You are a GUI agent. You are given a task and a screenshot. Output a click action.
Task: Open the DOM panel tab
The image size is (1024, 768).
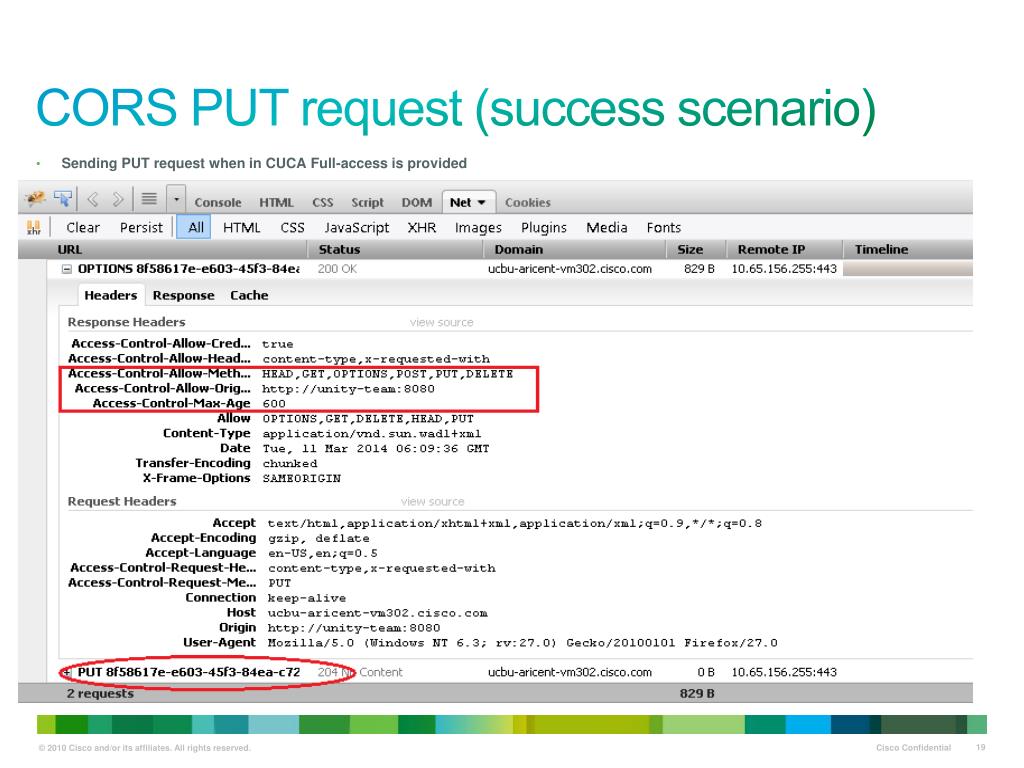click(x=417, y=202)
